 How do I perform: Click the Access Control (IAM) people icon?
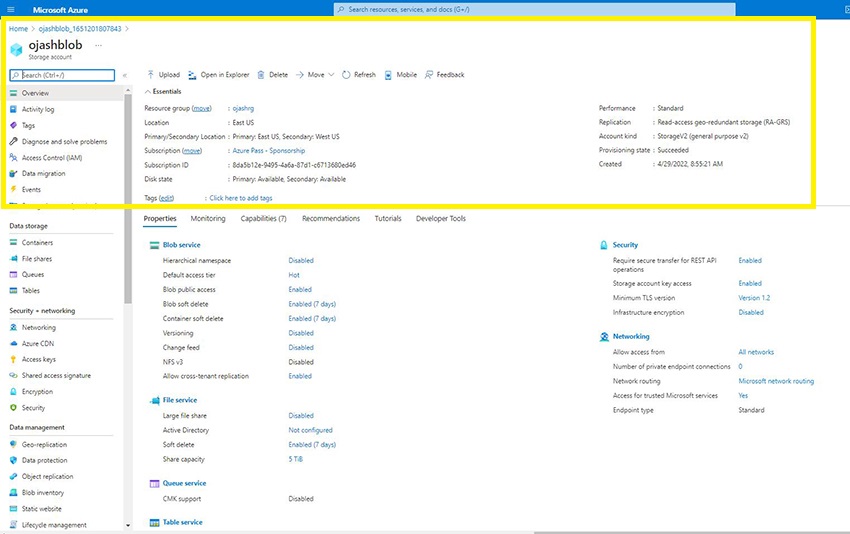pyautogui.click(x=14, y=158)
